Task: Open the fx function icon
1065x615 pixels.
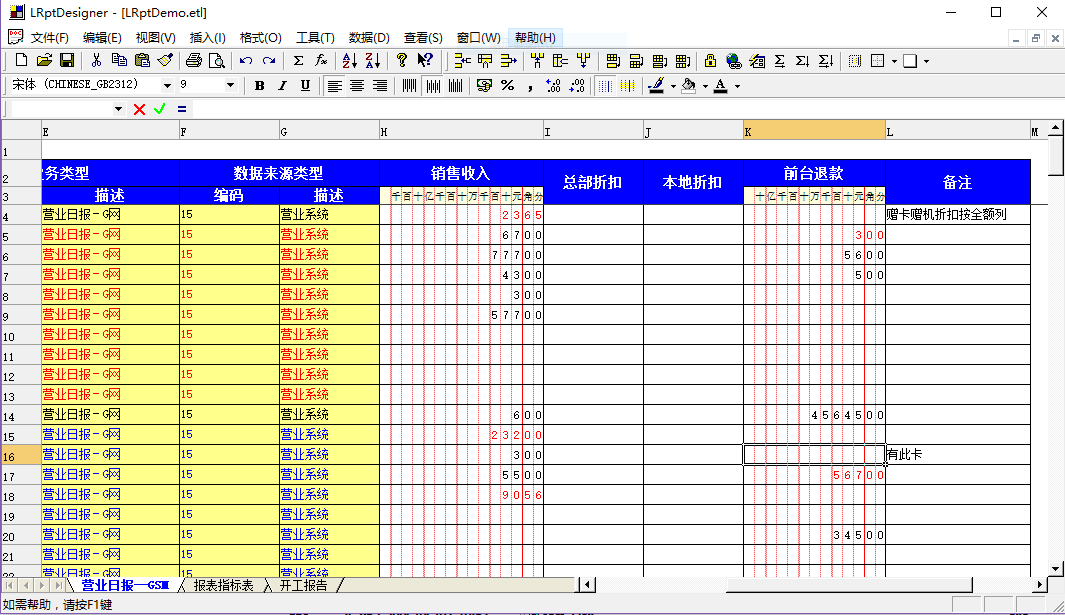Action: click(x=321, y=60)
